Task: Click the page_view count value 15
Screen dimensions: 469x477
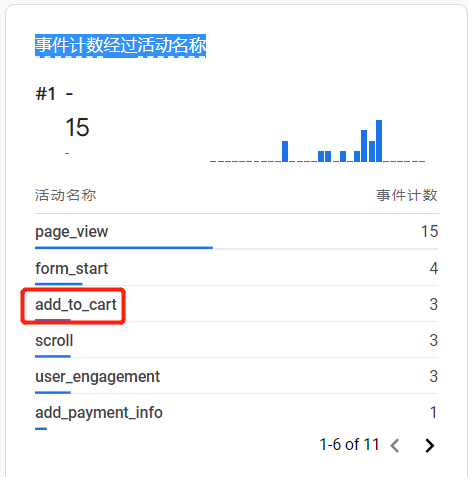Action: (x=429, y=231)
